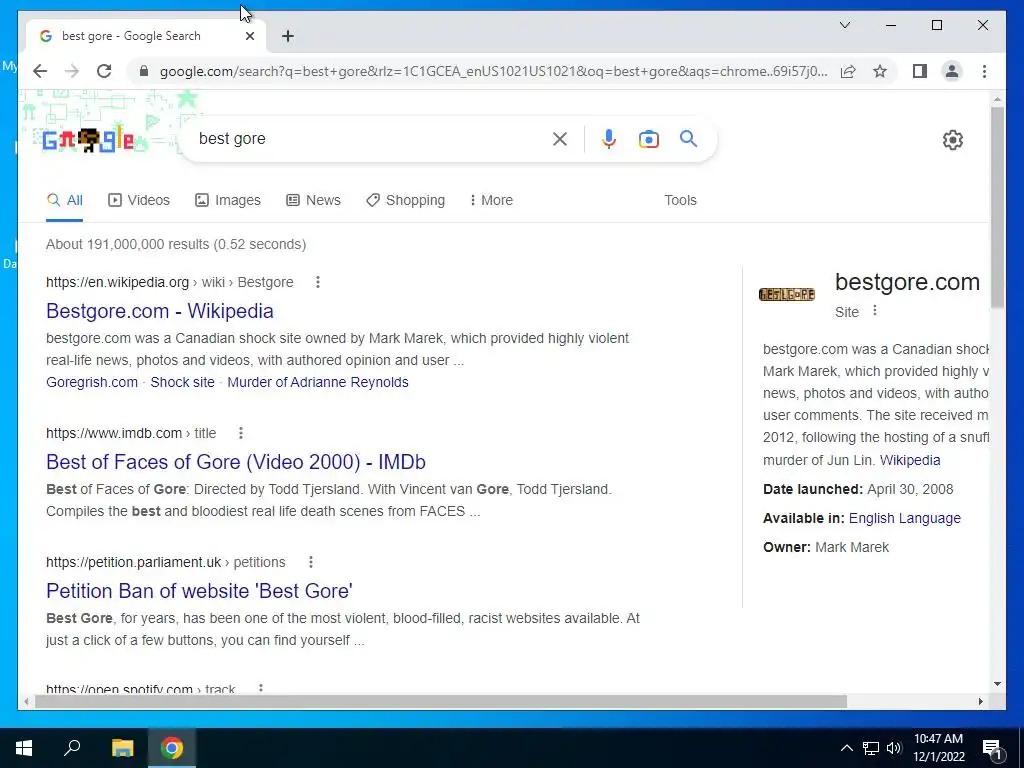This screenshot has width=1024, height=768.
Task: Click the browser forward arrow
Action: (x=72, y=71)
